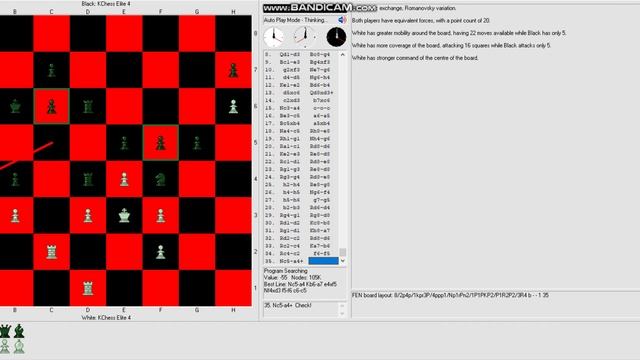The image size is (640, 360).
Task: Click the 'stronger command of the centre' line
Action: [415, 58]
